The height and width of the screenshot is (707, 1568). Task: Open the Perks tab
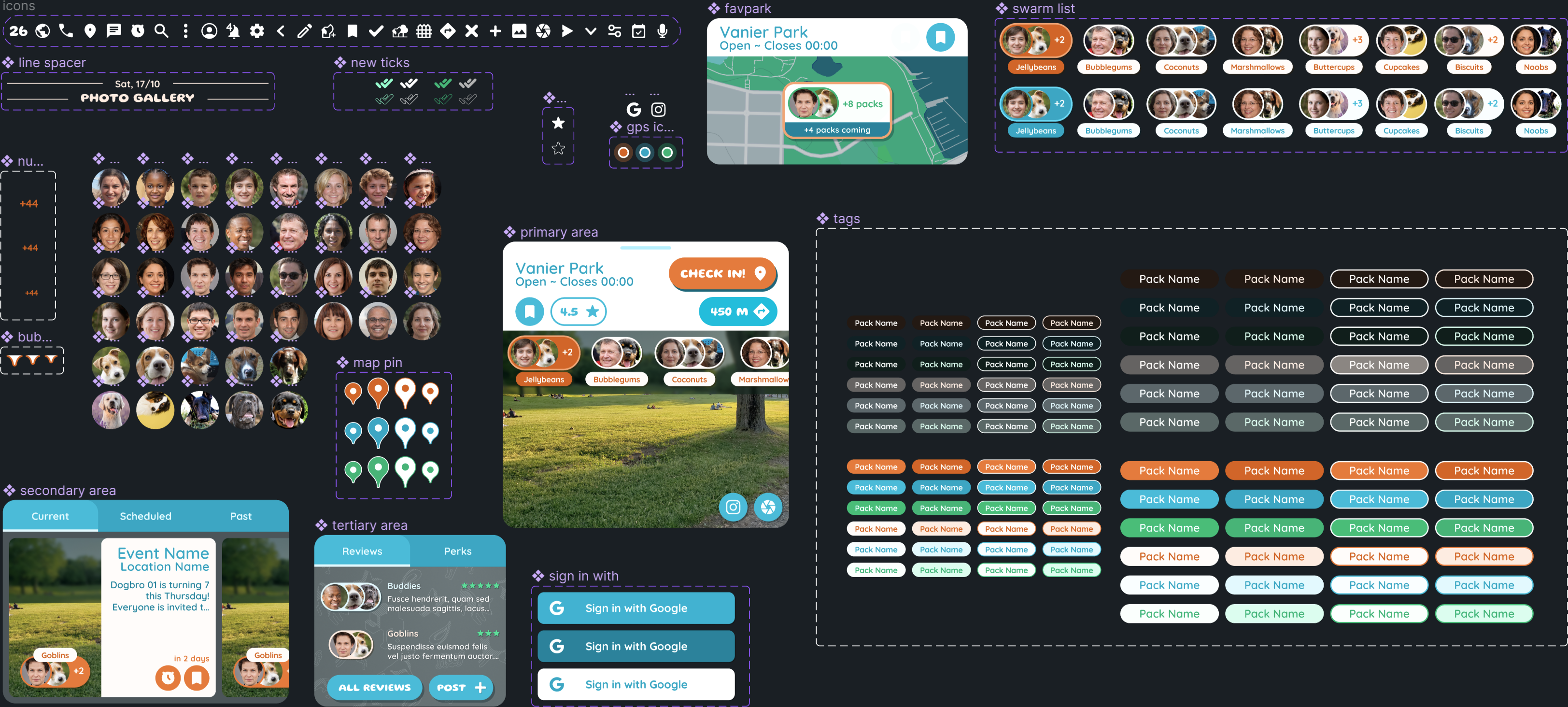tap(457, 551)
